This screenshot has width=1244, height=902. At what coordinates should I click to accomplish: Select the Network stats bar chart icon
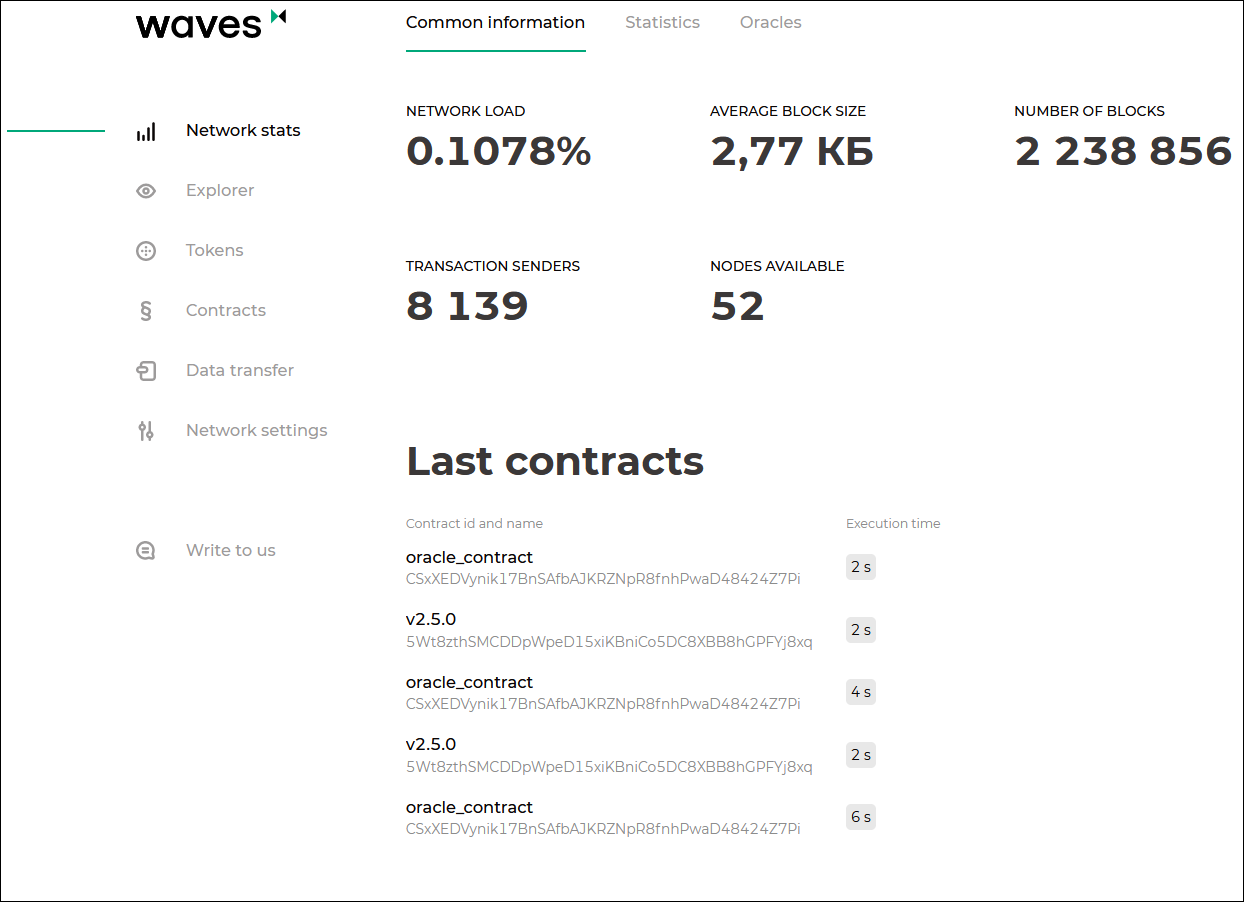coord(146,130)
